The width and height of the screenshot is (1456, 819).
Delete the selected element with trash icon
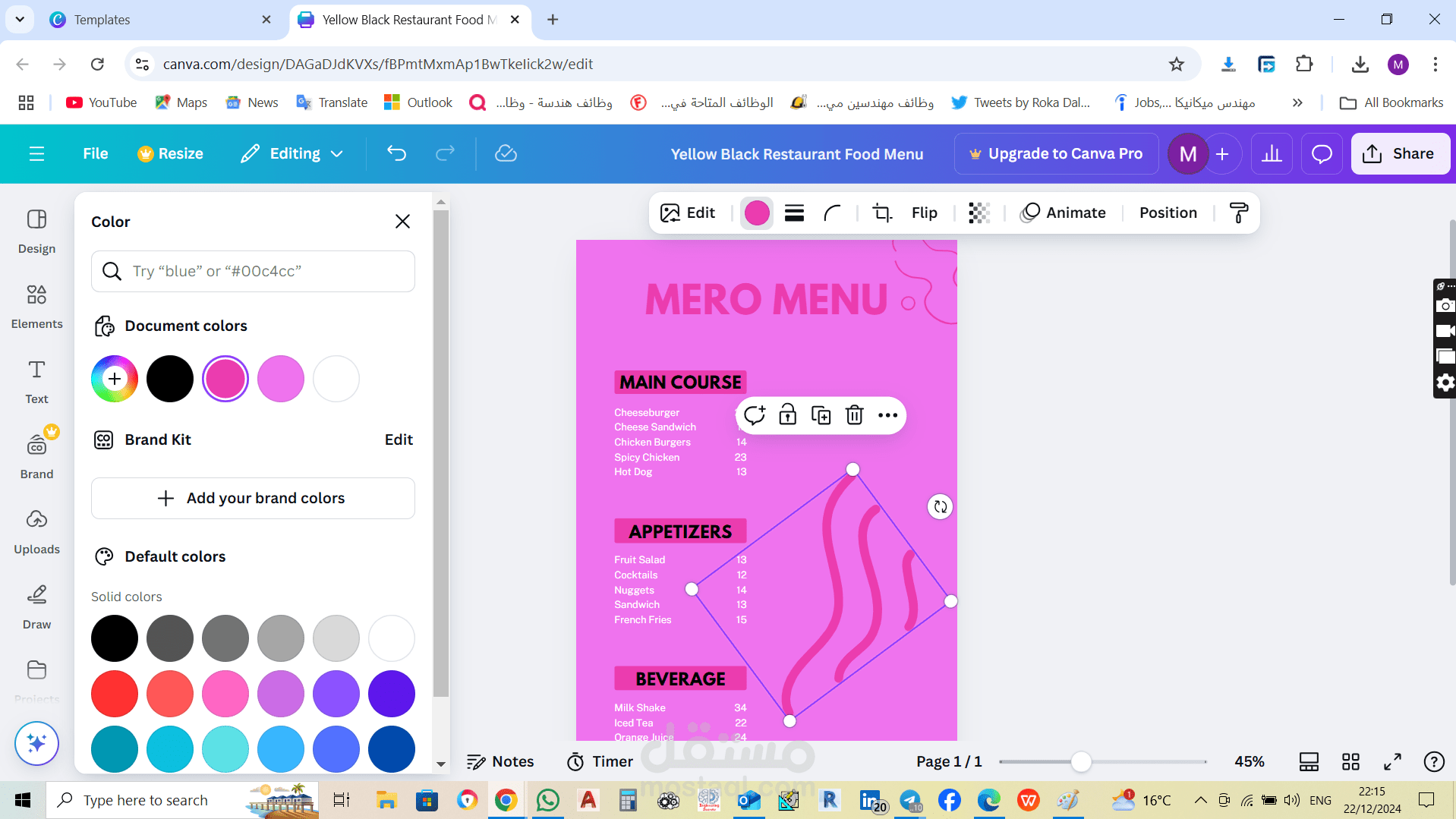854,415
